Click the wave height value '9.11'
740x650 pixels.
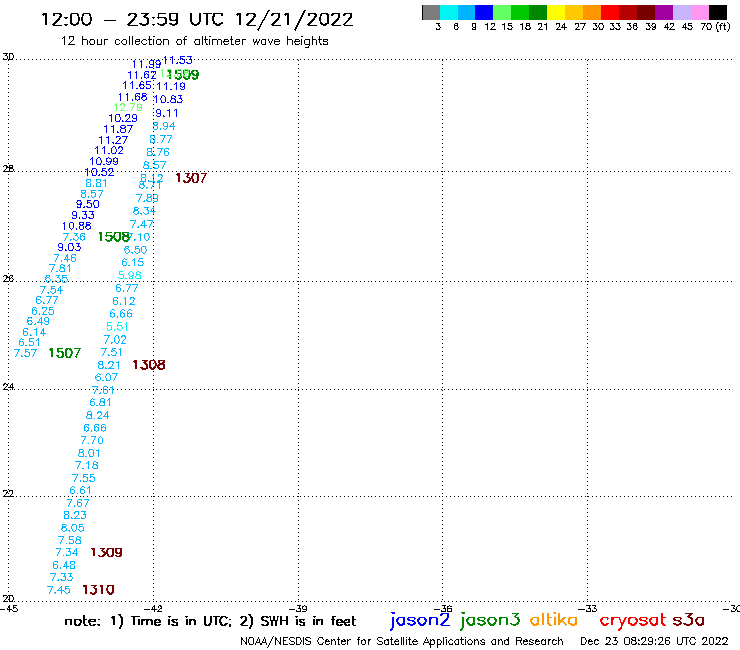[167, 113]
